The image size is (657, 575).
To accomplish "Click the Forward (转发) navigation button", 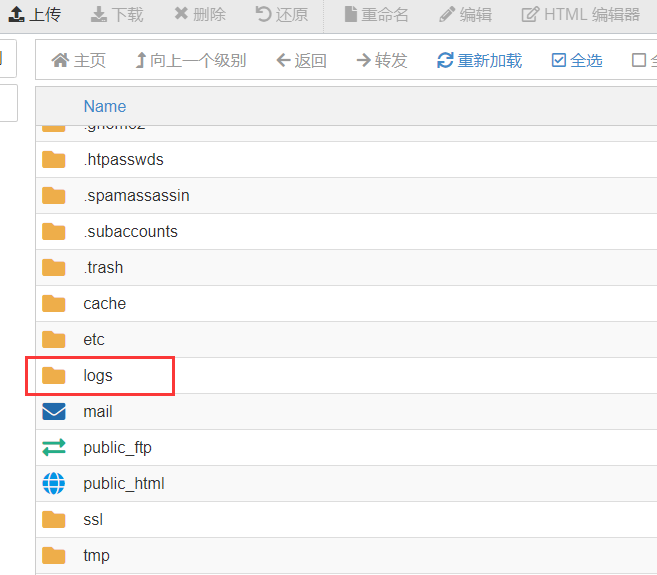I will pos(382,61).
